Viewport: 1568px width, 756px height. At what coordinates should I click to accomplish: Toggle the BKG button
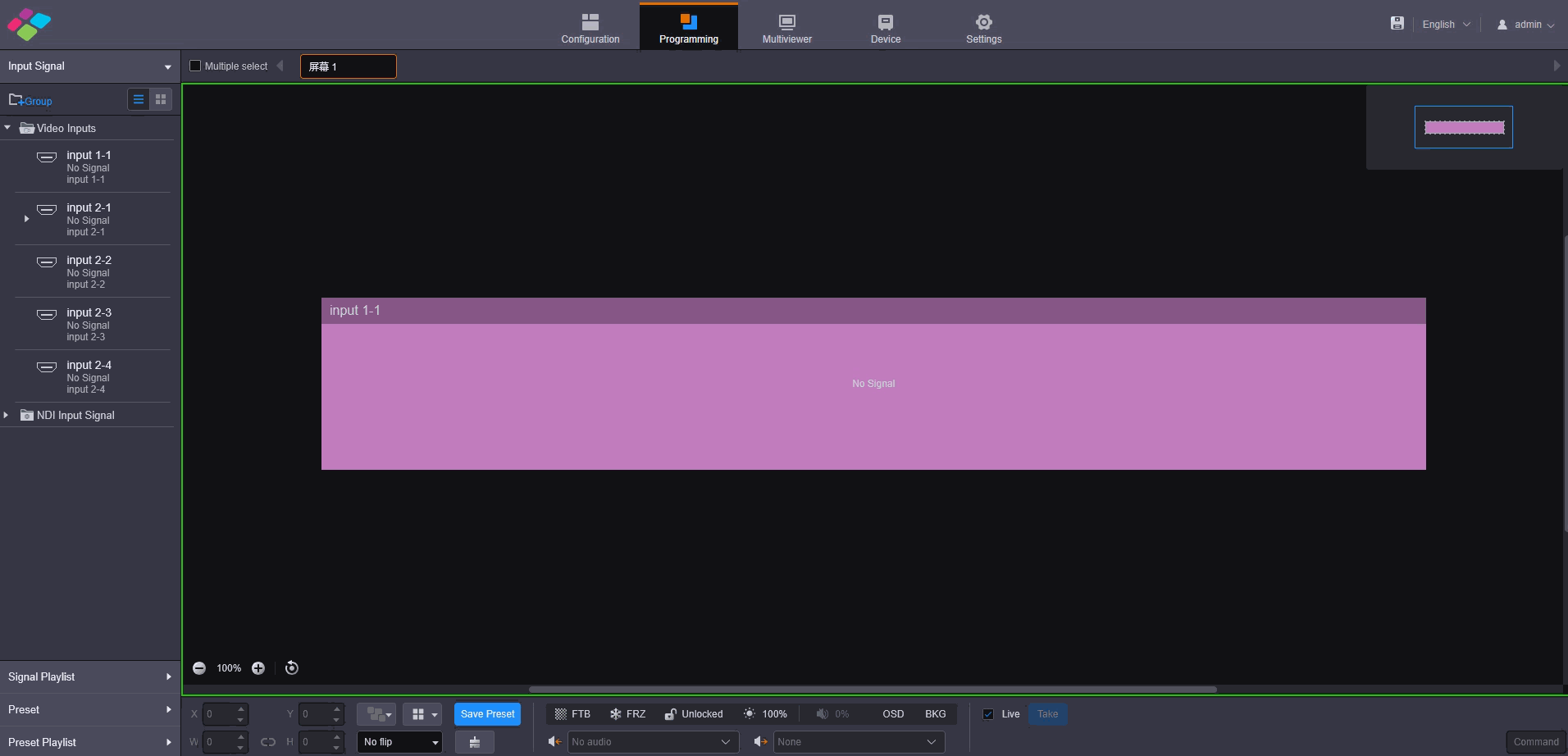point(936,714)
